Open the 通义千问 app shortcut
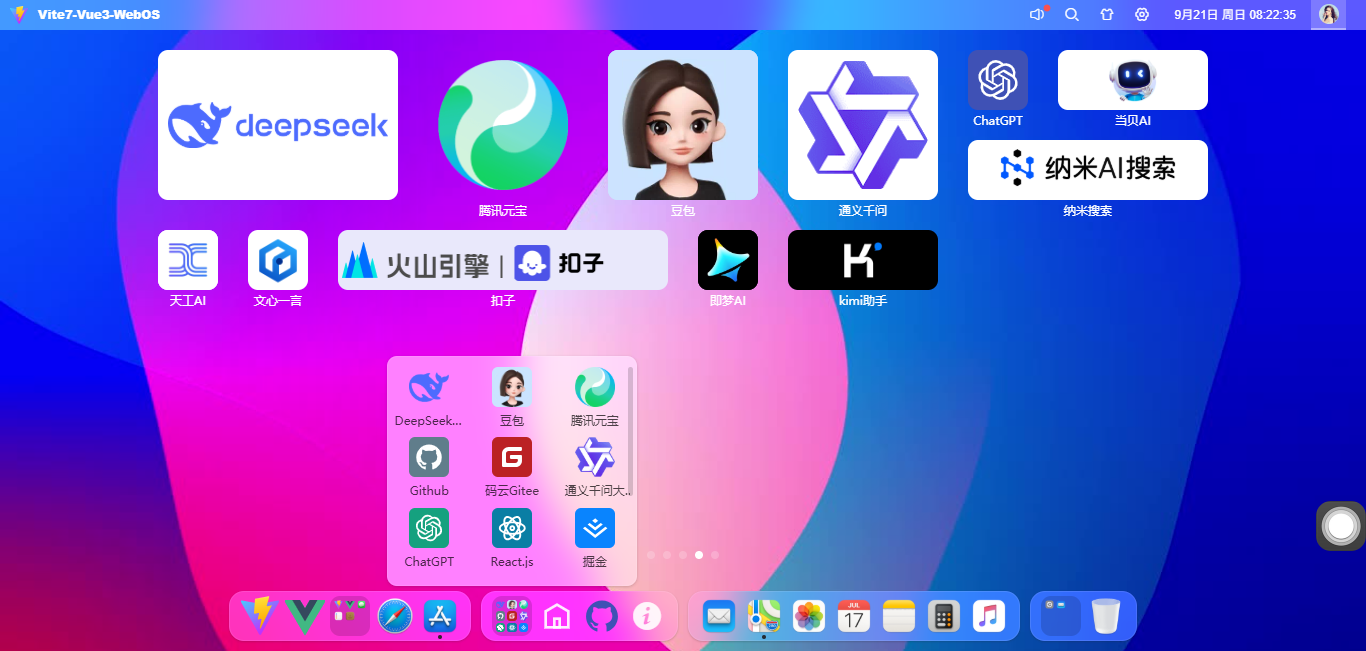1366x651 pixels. (862, 124)
